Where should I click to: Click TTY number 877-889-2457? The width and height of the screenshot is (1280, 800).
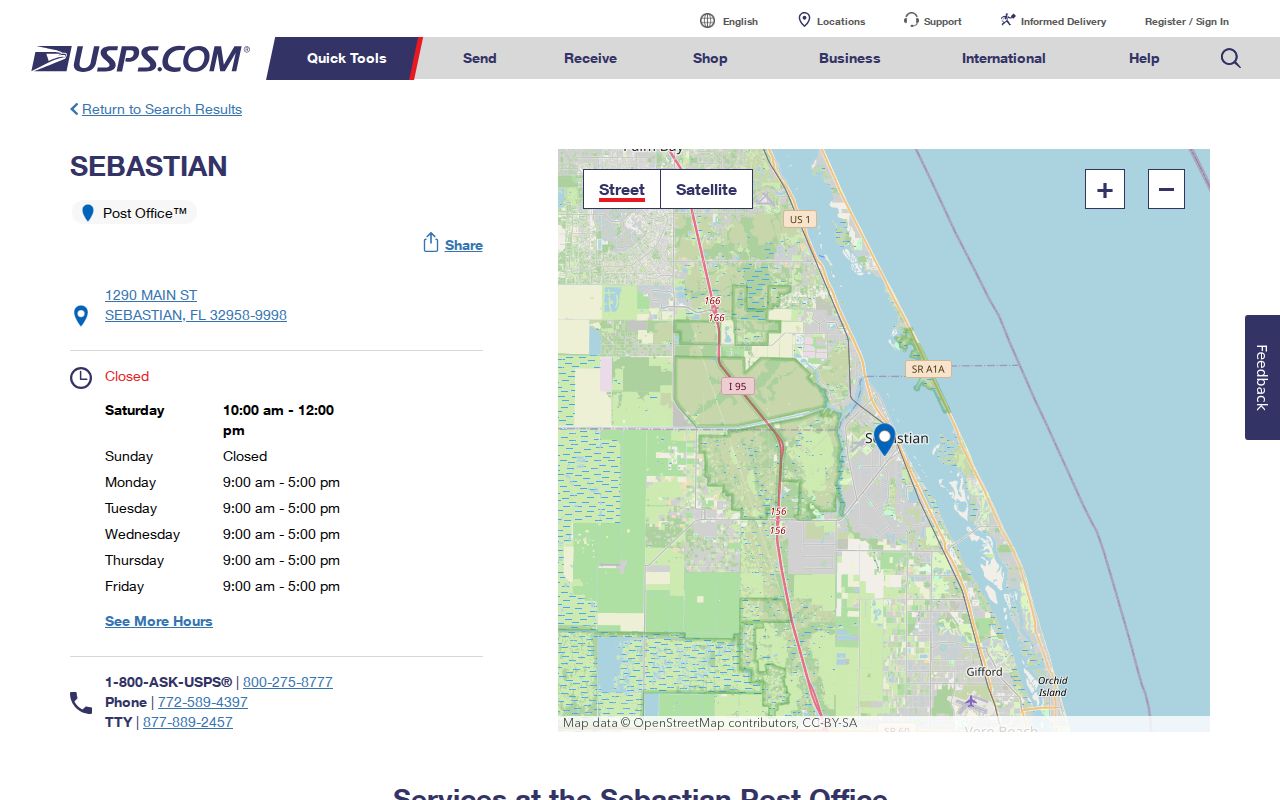coord(188,722)
